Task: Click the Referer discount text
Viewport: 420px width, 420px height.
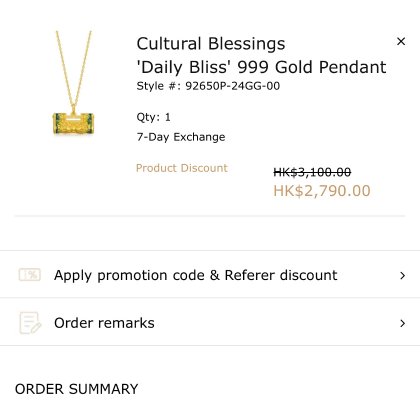Action: pyautogui.click(x=281, y=275)
